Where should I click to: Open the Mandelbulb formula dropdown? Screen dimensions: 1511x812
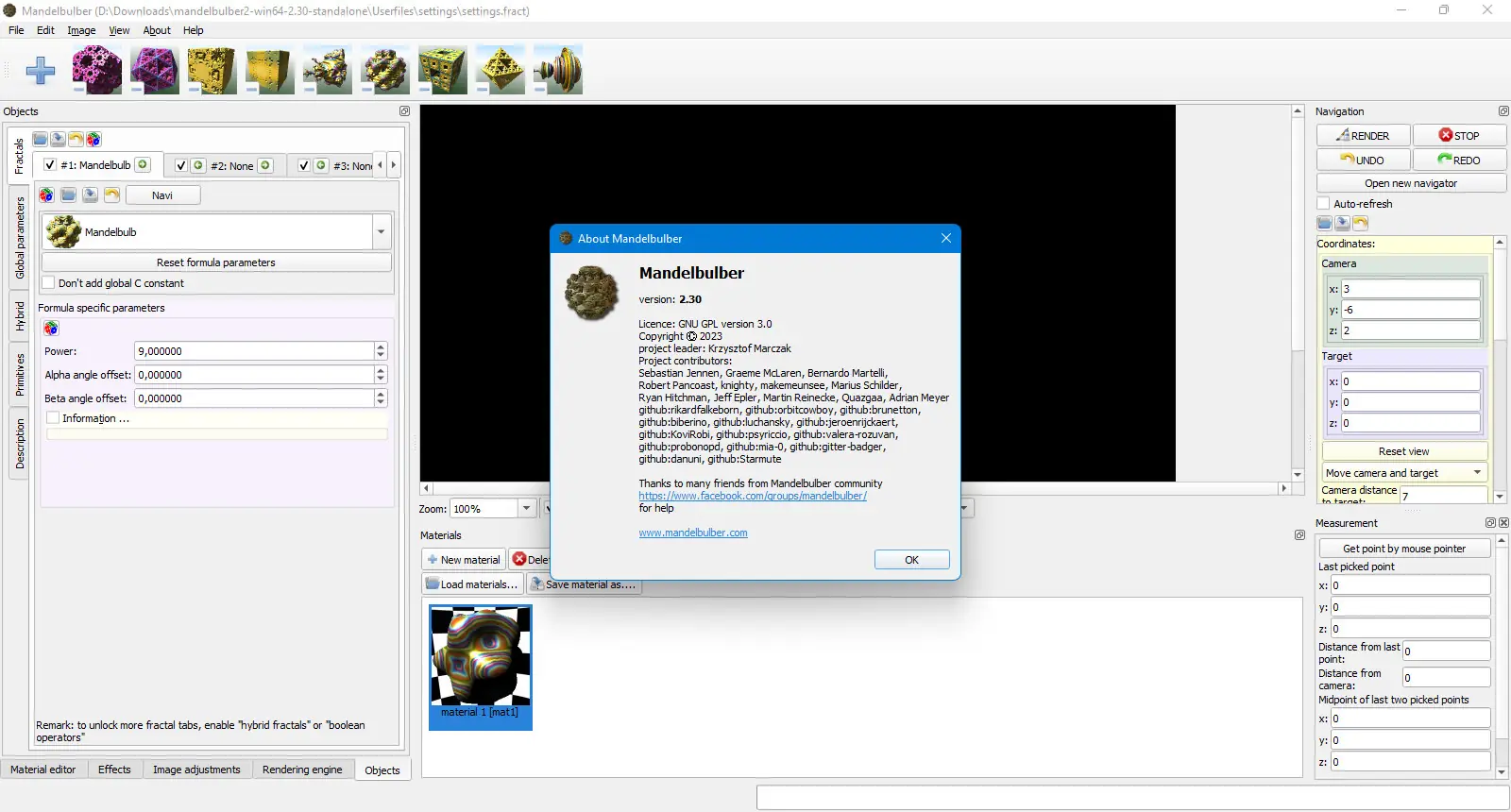tap(382, 232)
